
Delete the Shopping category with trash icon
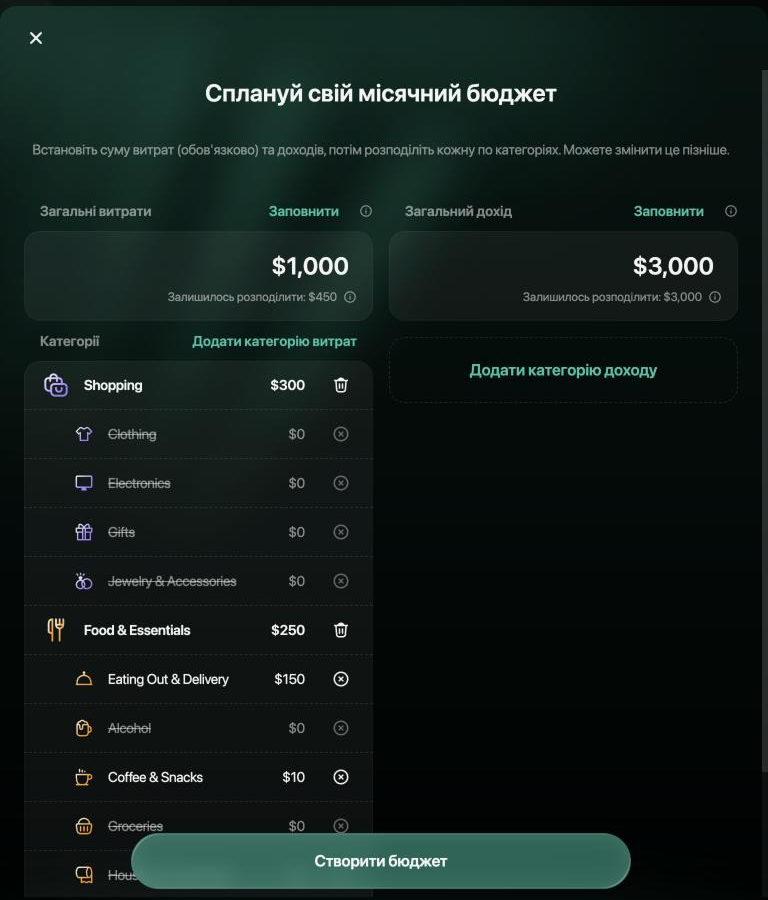(x=340, y=385)
